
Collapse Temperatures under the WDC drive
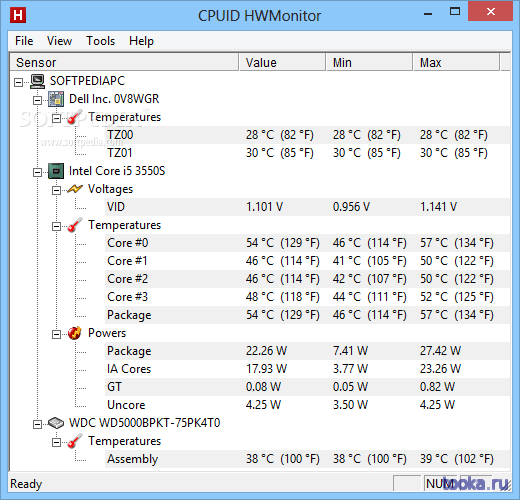click(56, 442)
